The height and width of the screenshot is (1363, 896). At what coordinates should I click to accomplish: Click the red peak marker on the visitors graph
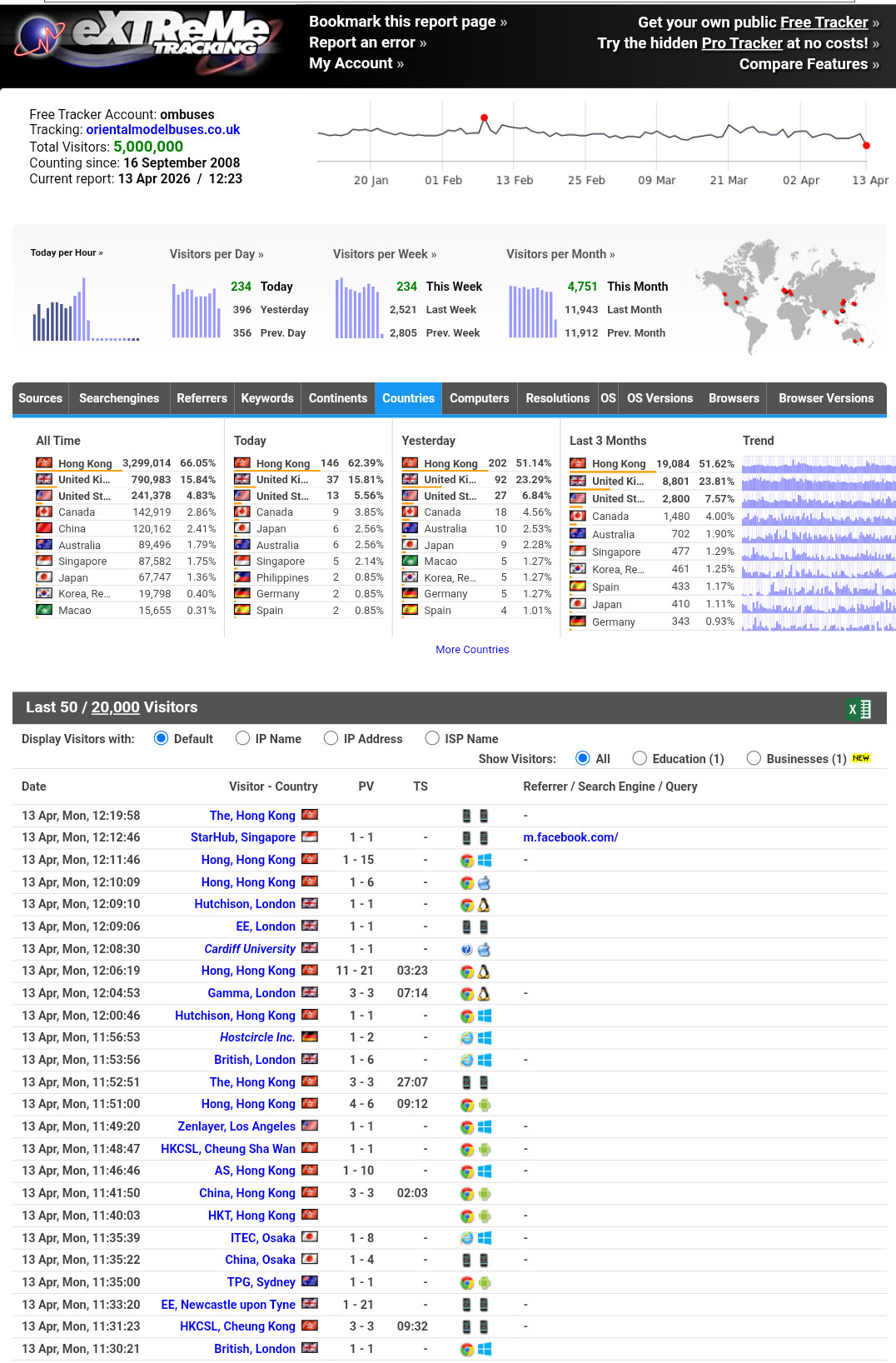pos(484,118)
